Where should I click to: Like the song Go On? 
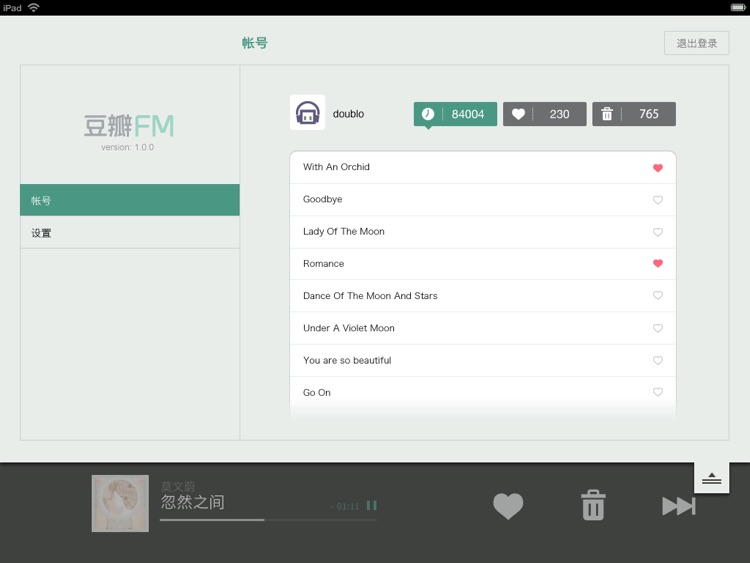coord(658,392)
